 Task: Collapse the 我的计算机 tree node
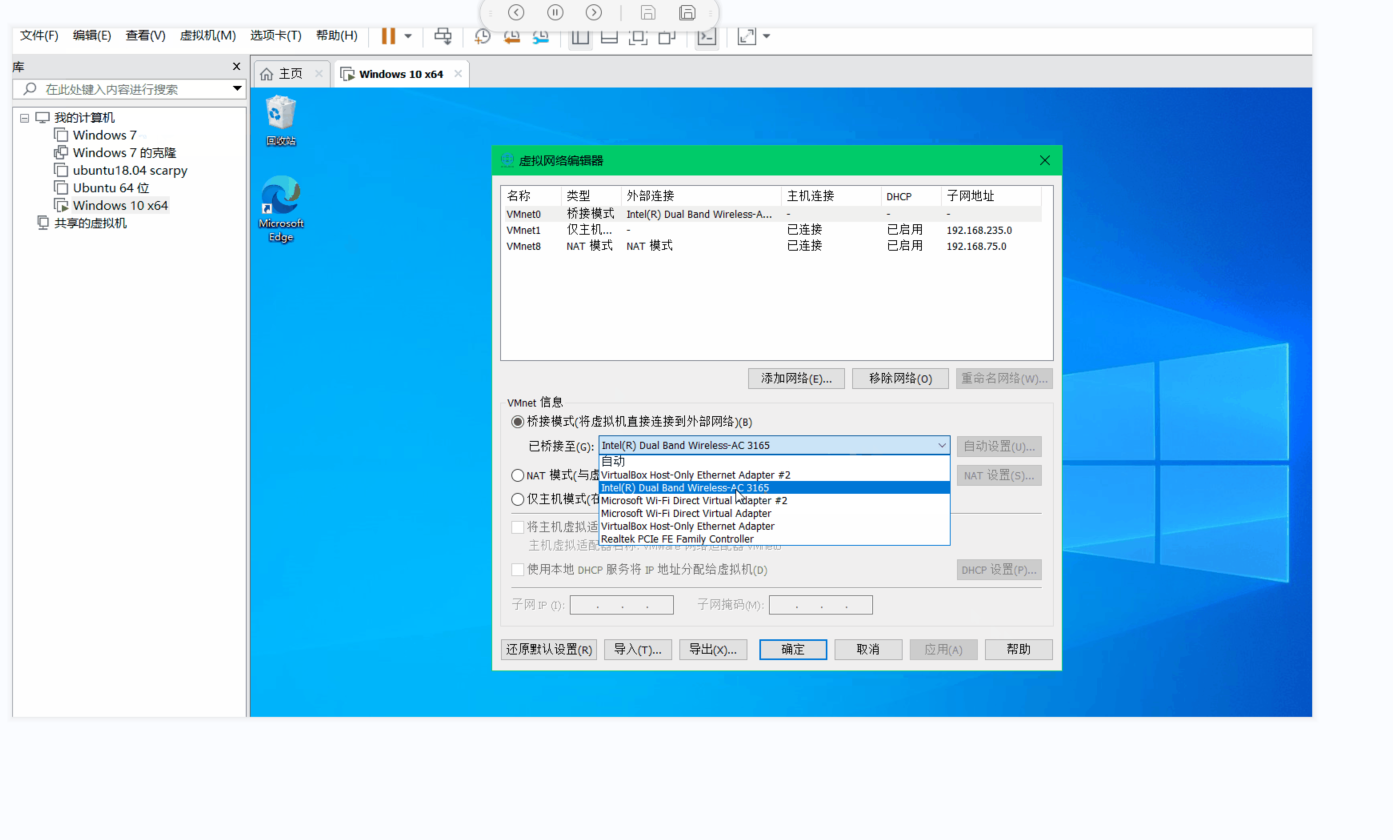tap(25, 118)
